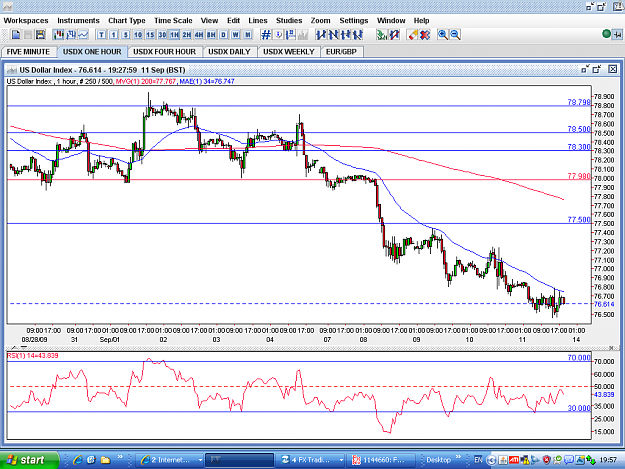Click the remove study icon
The image size is (625, 469).
[394, 35]
